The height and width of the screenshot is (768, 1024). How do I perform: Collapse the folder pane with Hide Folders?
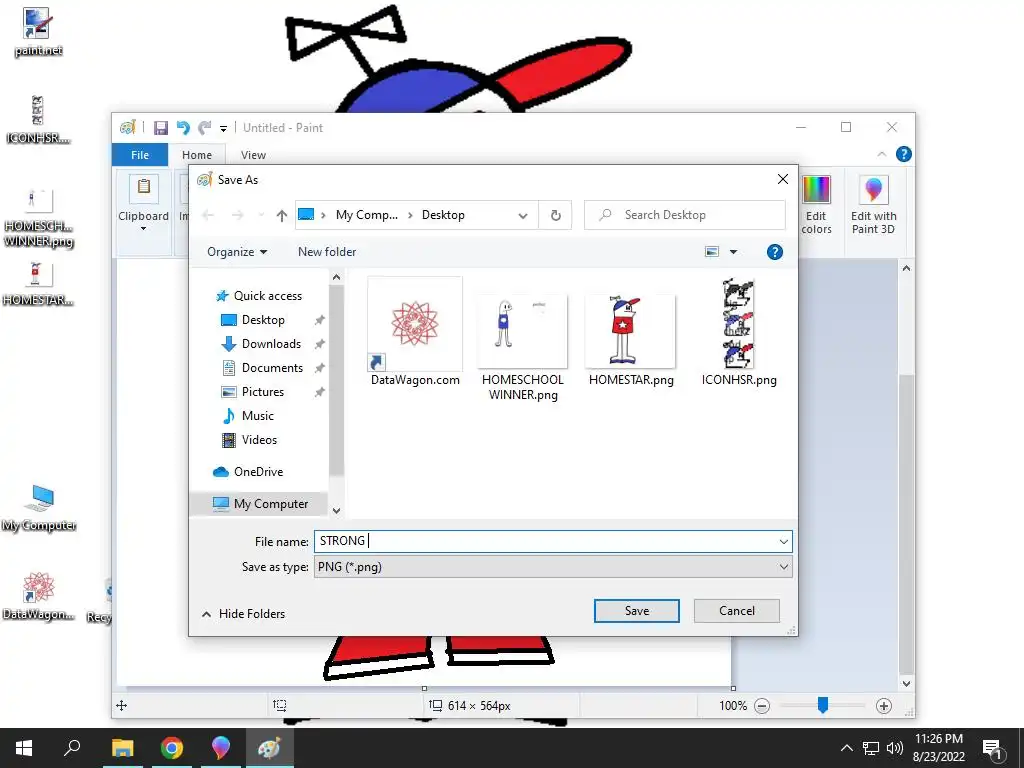pos(244,614)
